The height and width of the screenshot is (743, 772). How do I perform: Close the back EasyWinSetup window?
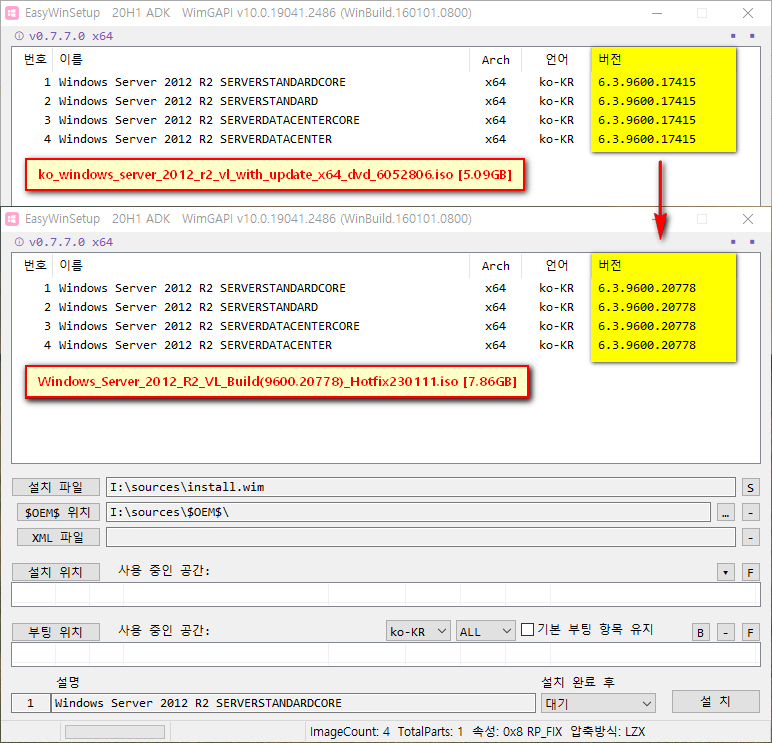[x=748, y=13]
